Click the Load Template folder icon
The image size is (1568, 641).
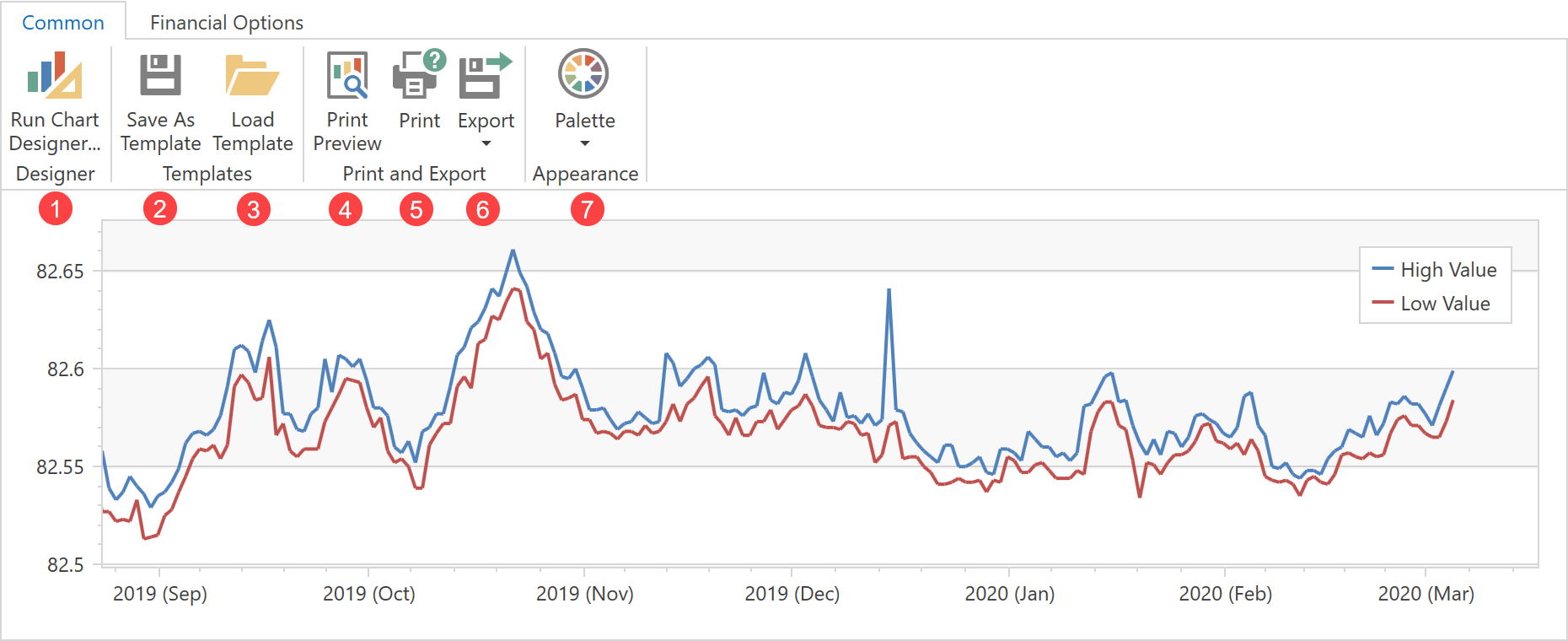pos(252,76)
